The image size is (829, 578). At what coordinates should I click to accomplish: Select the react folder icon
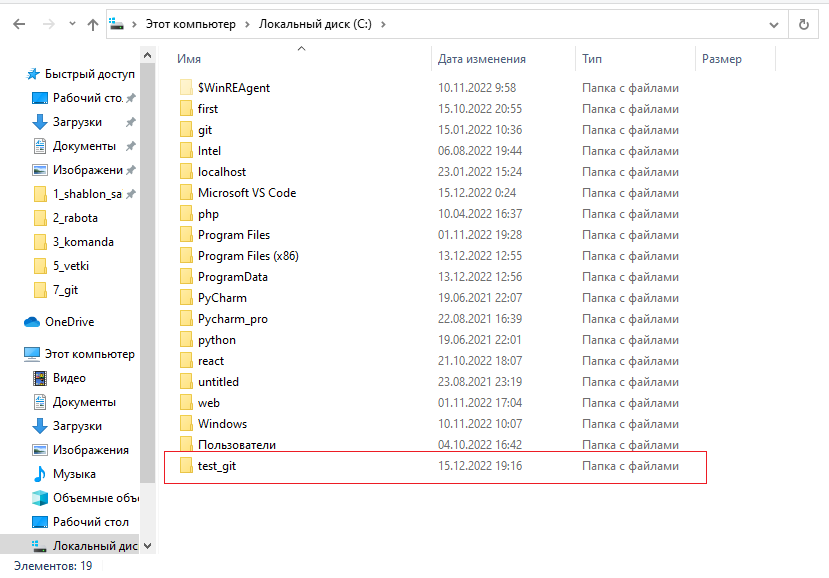click(x=186, y=361)
